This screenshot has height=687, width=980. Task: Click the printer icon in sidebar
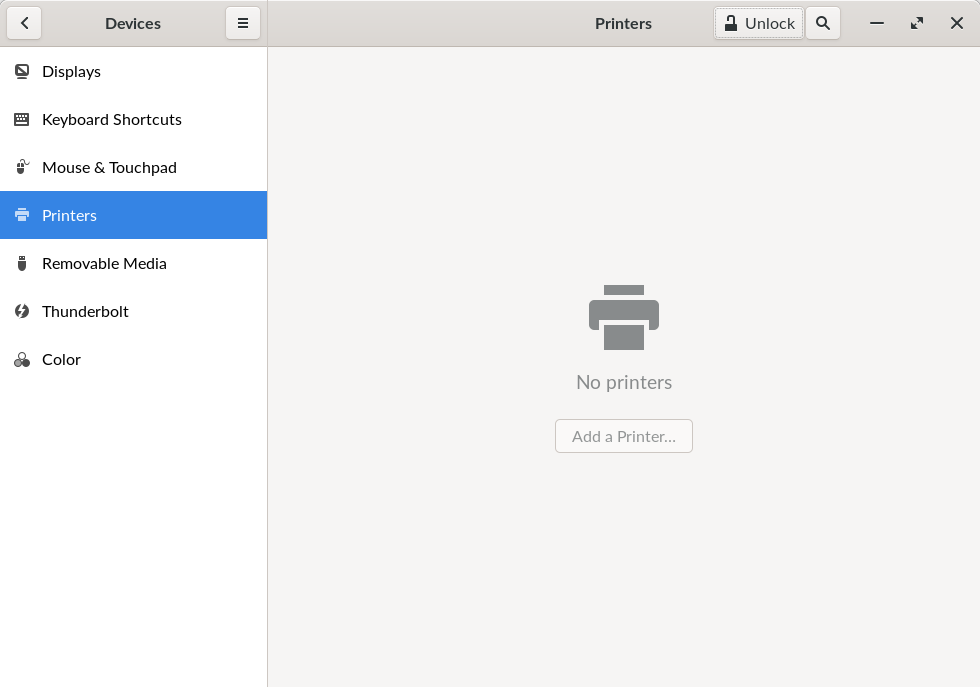point(22,215)
